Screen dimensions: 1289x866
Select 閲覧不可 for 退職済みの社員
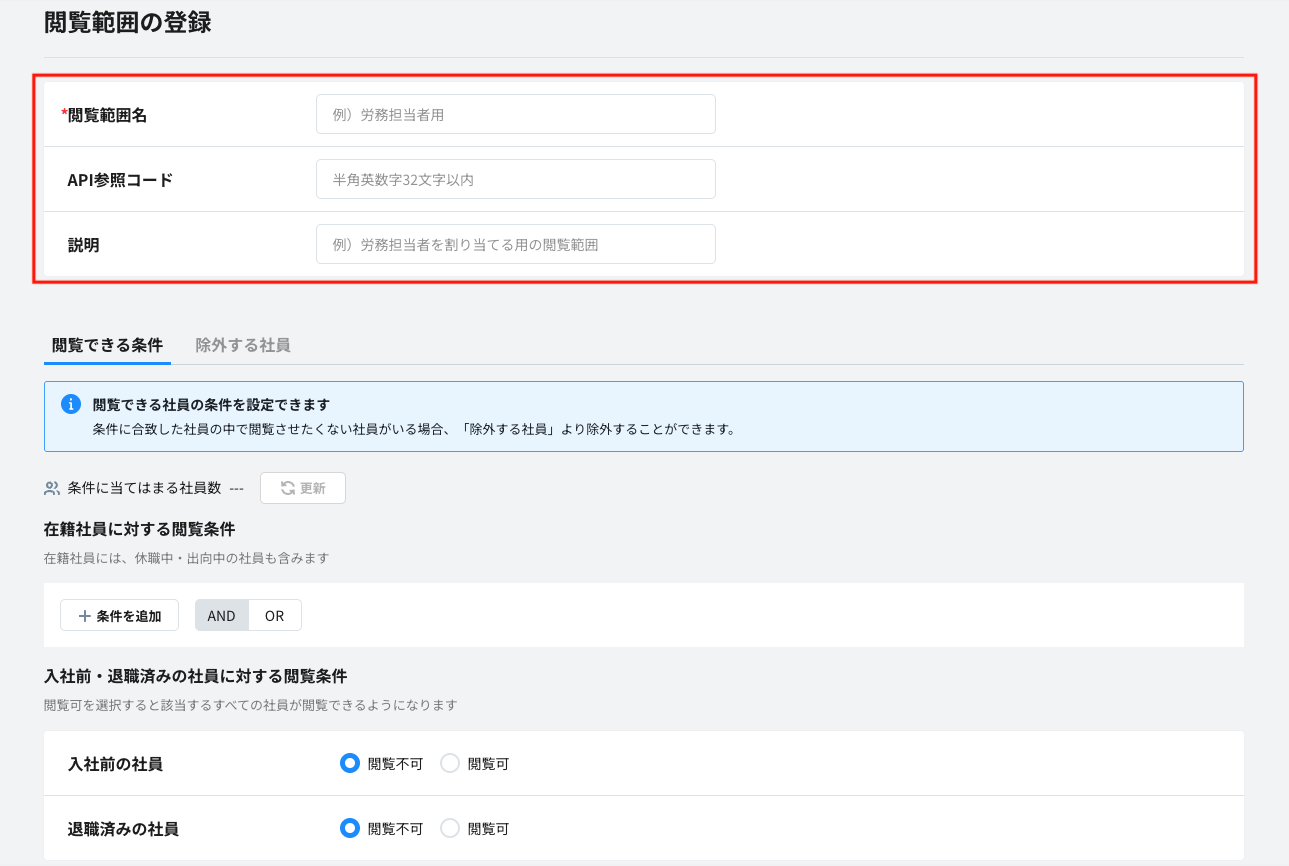click(x=350, y=828)
